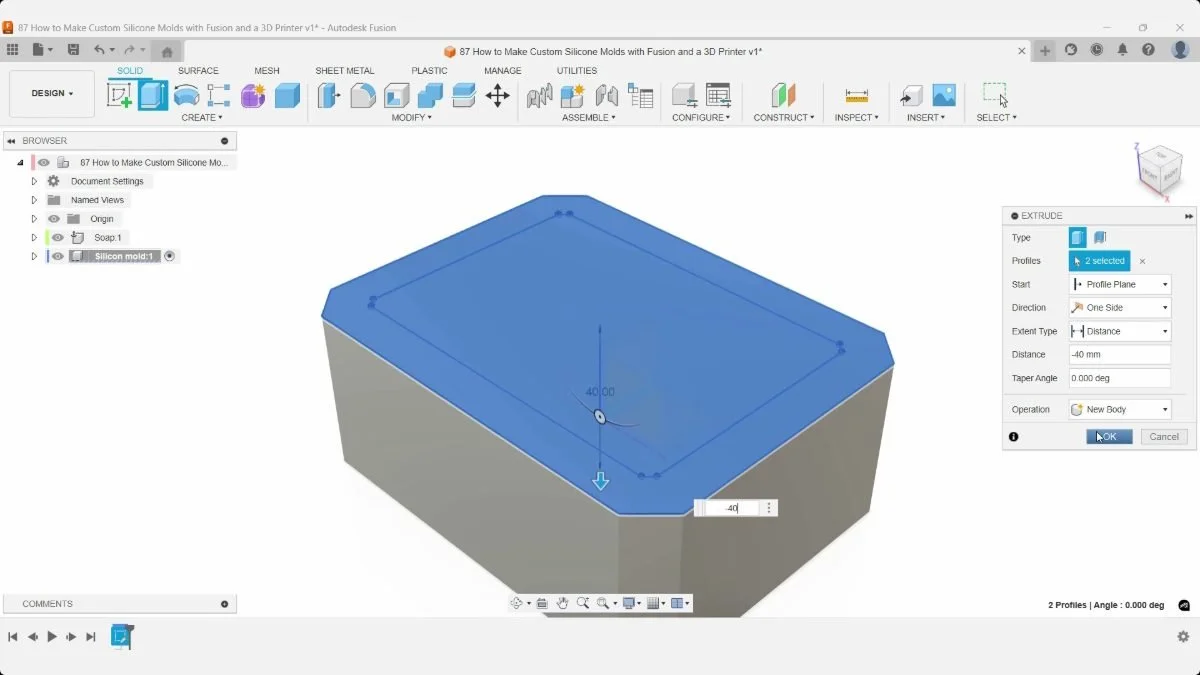Click the ViewCube navigation cube
The image size is (1200, 675).
(1161, 171)
